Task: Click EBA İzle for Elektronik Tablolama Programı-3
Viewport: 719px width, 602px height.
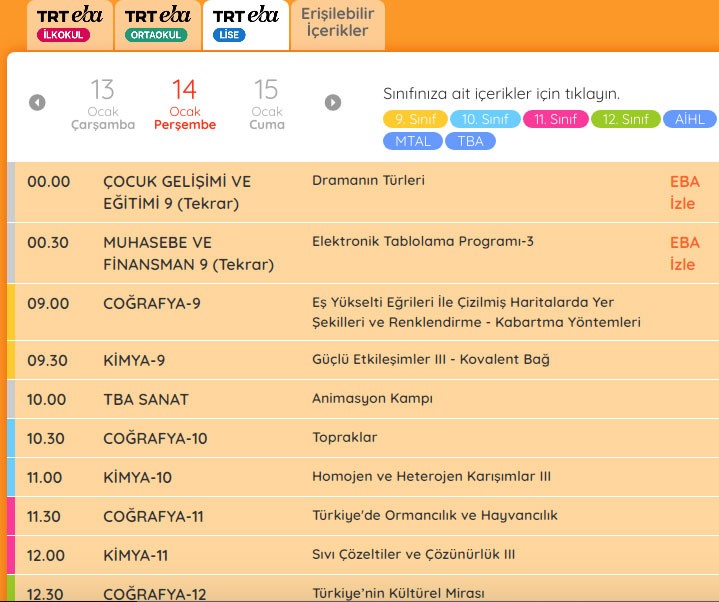Action: [684, 253]
